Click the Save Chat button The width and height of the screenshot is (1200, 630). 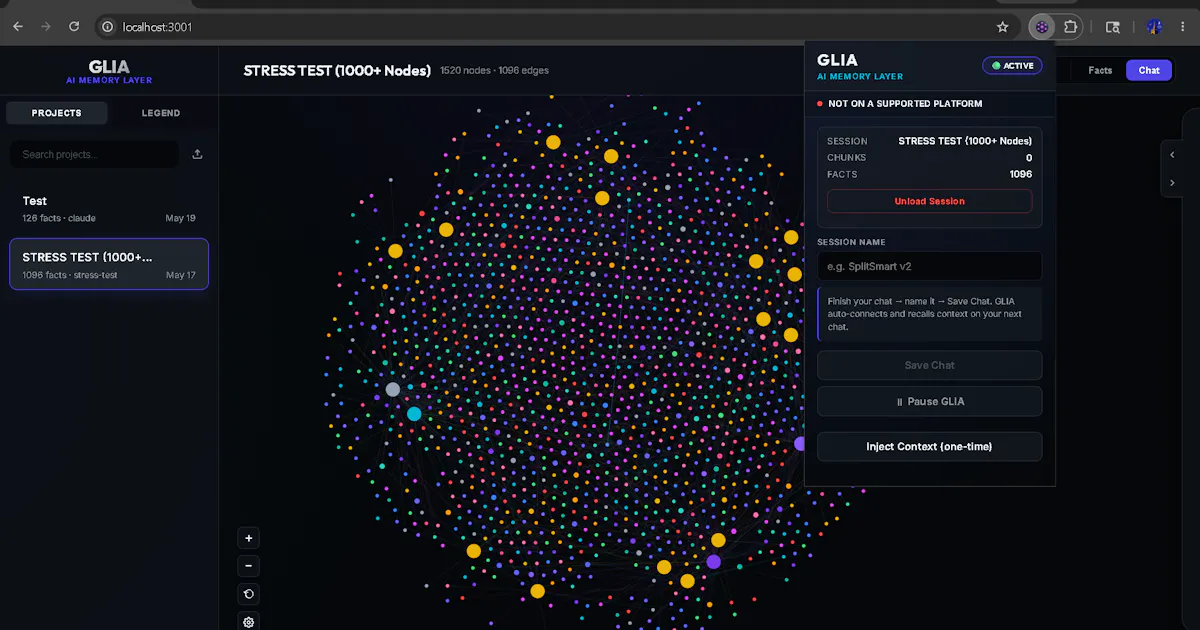pos(929,365)
